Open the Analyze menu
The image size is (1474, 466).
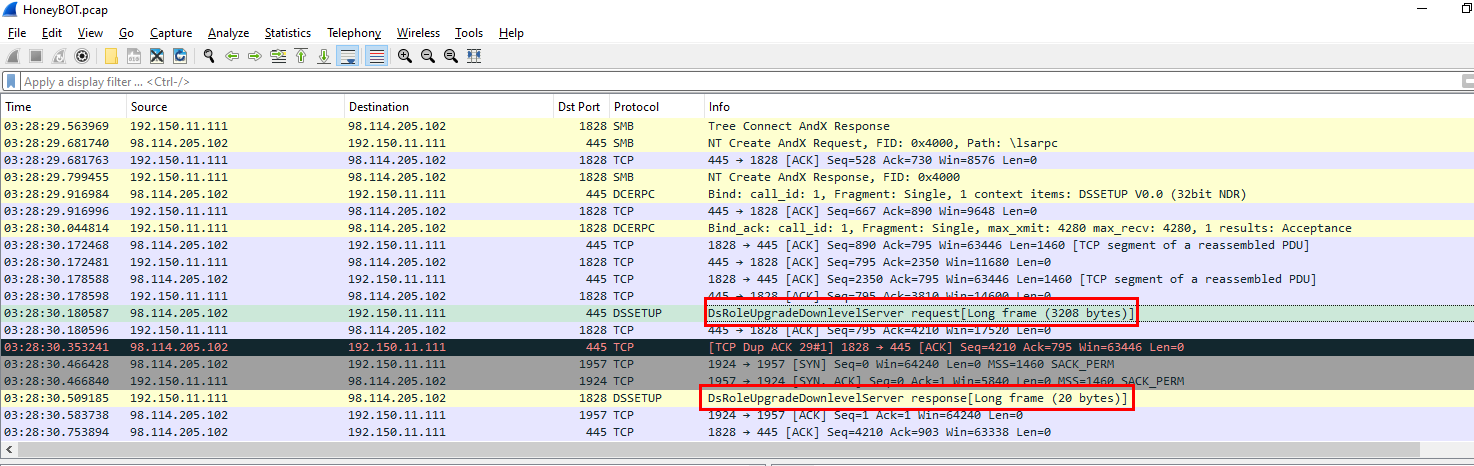point(228,33)
